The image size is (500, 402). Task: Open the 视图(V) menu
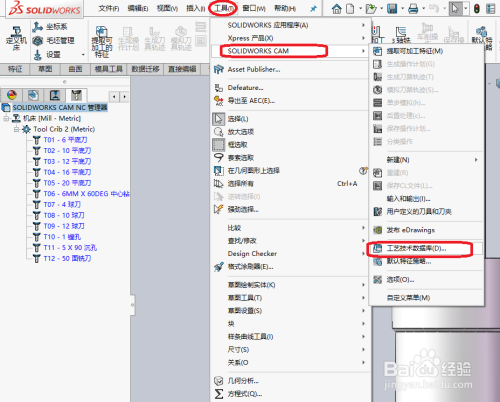[167, 8]
